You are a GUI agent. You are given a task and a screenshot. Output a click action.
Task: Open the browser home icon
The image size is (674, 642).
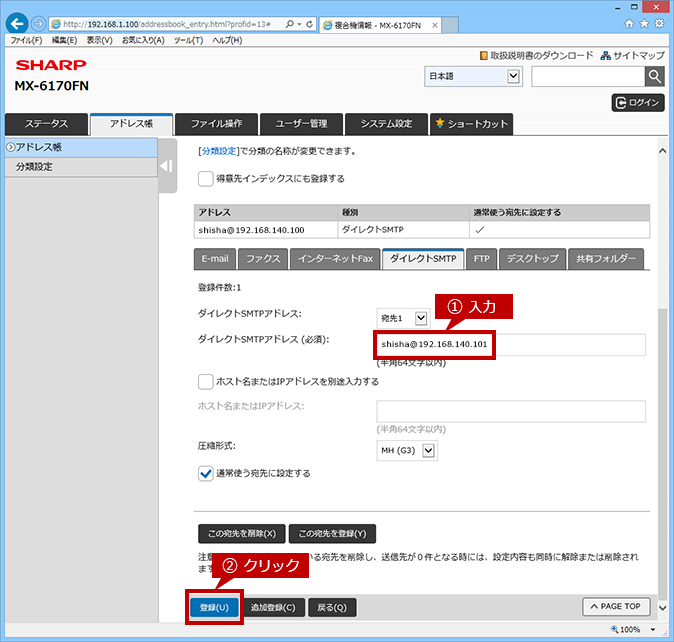[x=629, y=24]
